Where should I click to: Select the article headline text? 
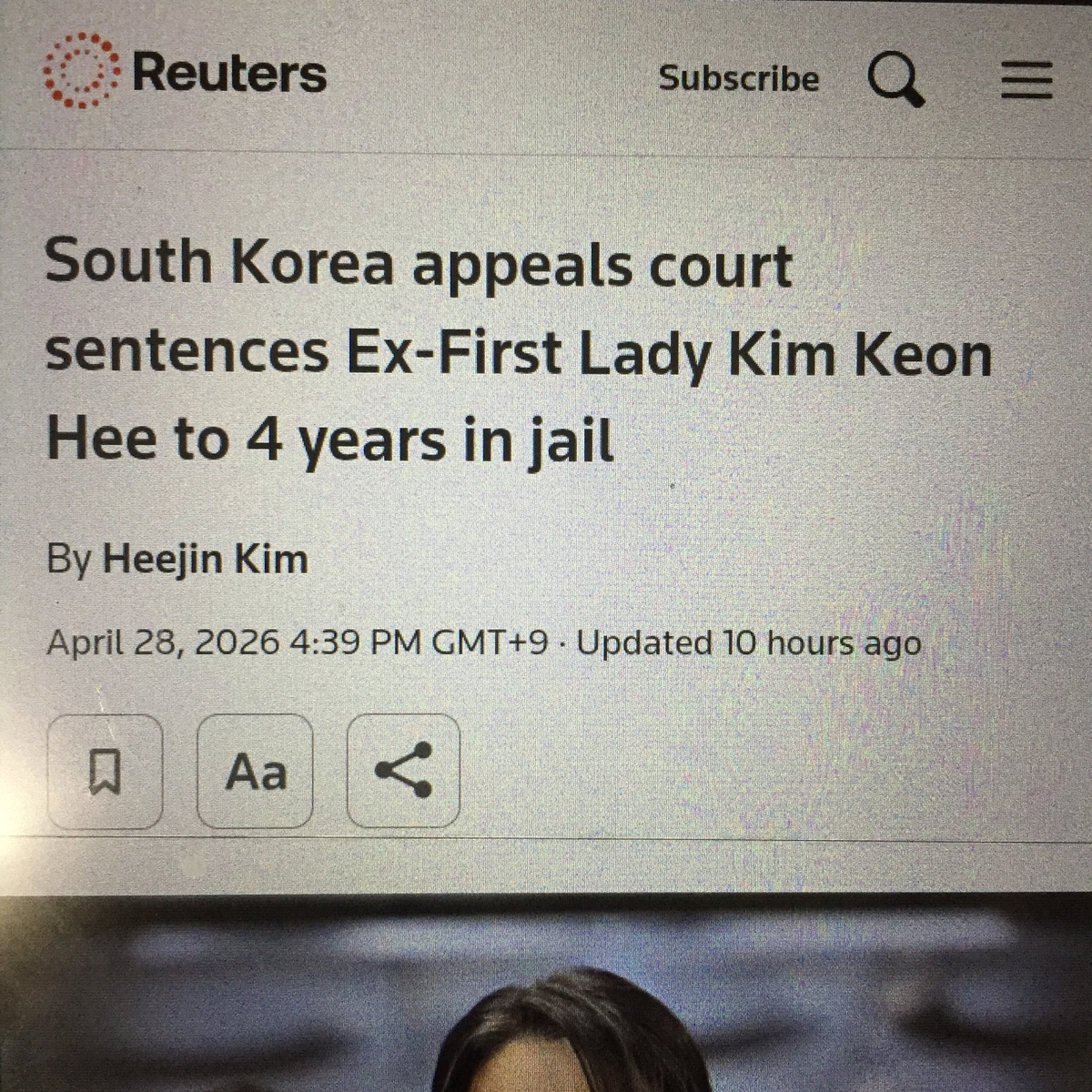pyautogui.click(x=519, y=351)
